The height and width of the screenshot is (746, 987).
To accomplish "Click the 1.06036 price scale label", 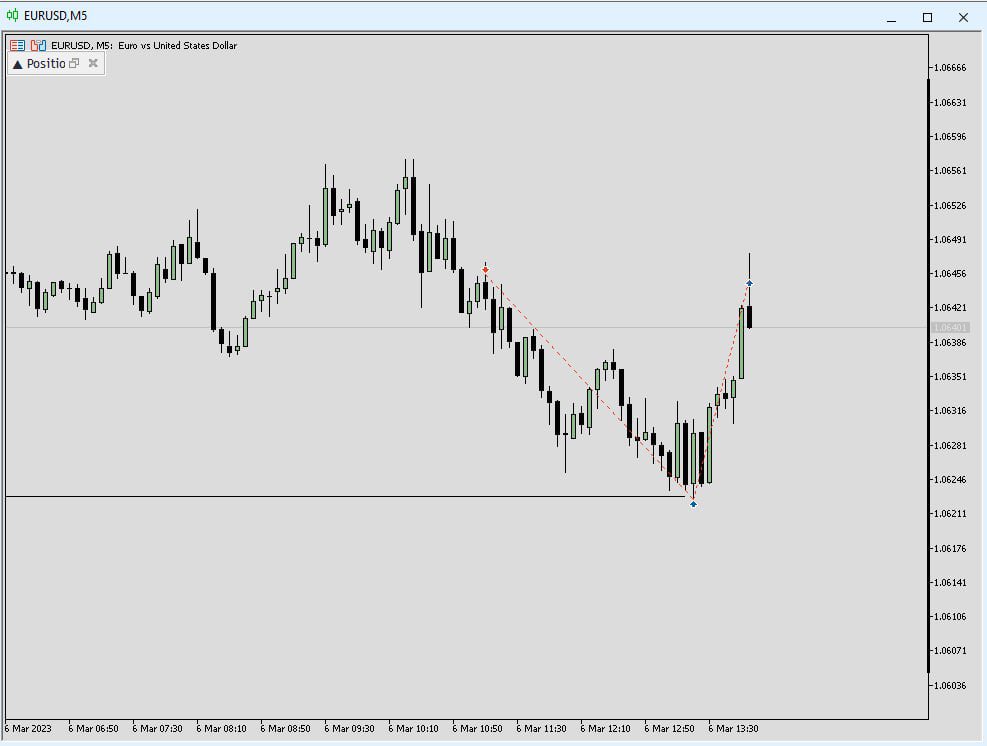I will click(x=950, y=686).
